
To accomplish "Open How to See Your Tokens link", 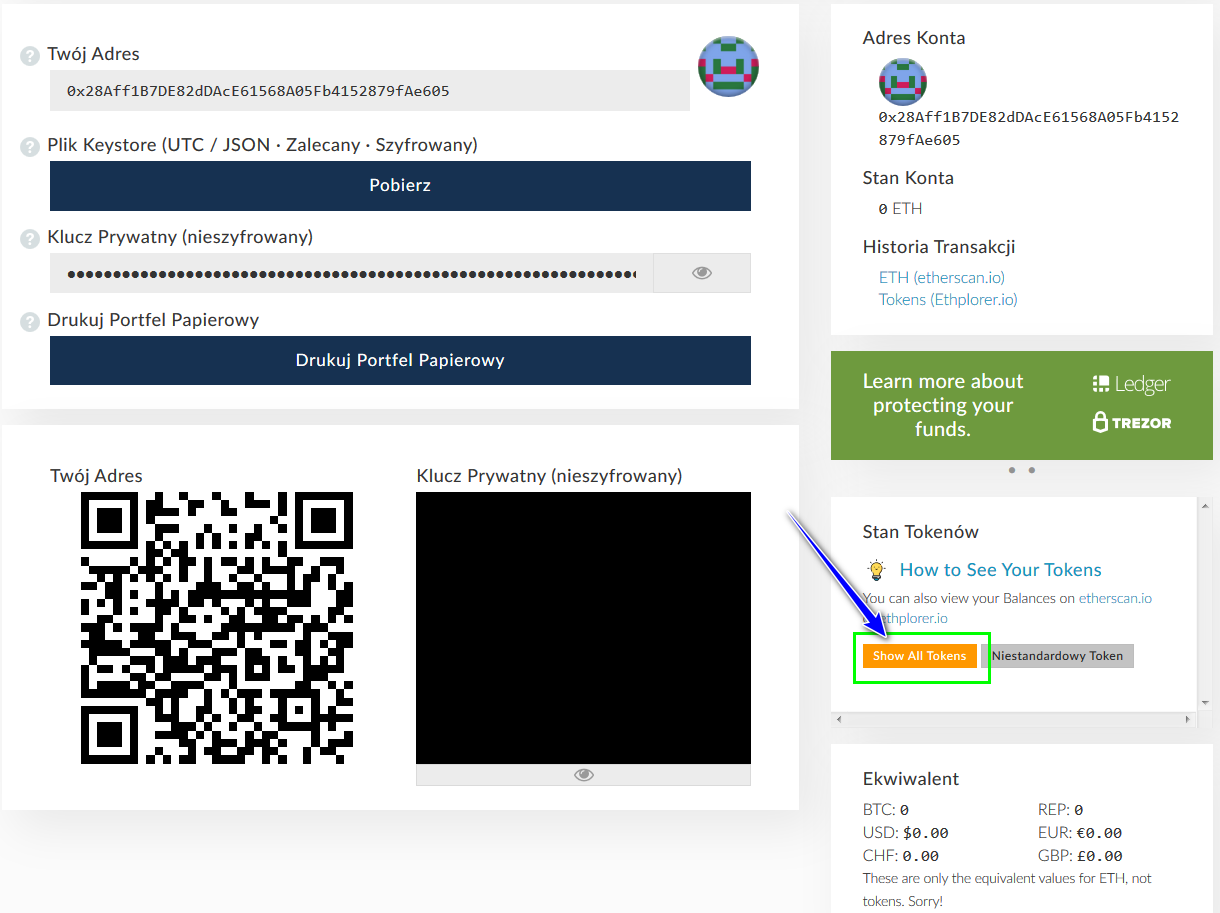I will pos(1001,570).
